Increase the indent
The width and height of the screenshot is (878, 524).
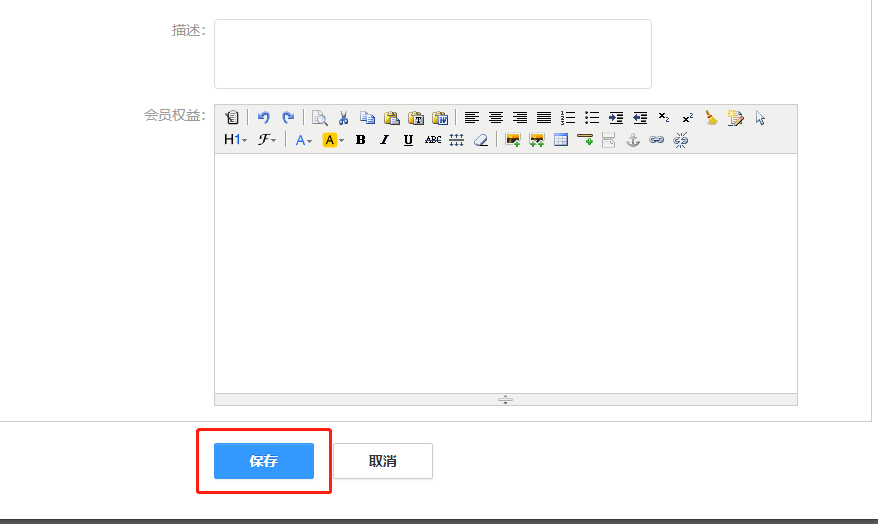coord(616,118)
